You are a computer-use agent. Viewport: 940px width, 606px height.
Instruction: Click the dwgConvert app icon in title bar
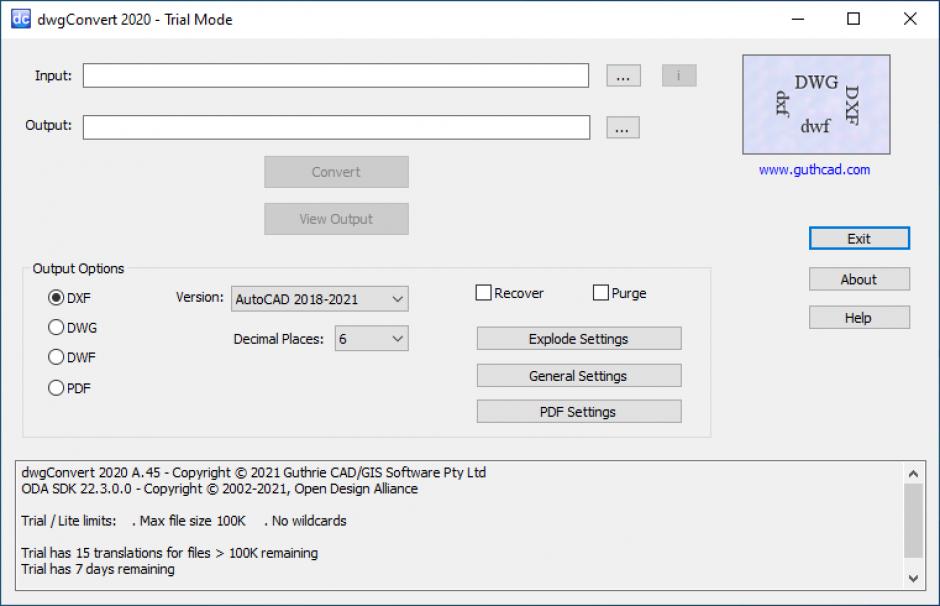pos(20,19)
